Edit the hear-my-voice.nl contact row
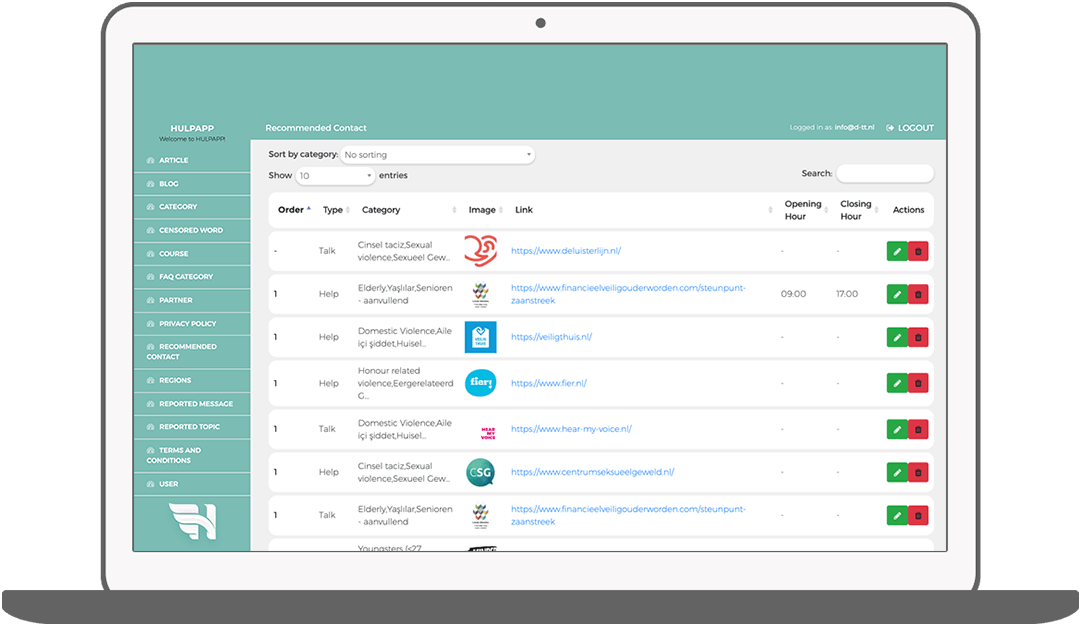 (x=897, y=430)
